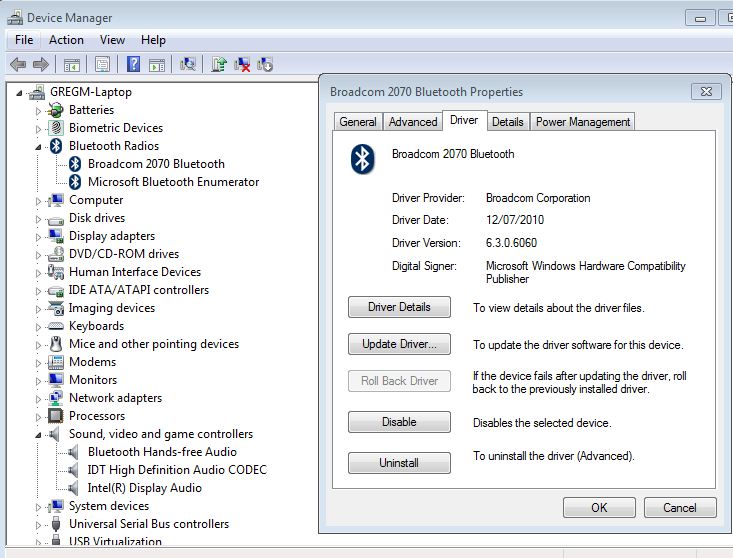
Task: Switch to the Advanced tab
Action: coord(413,122)
